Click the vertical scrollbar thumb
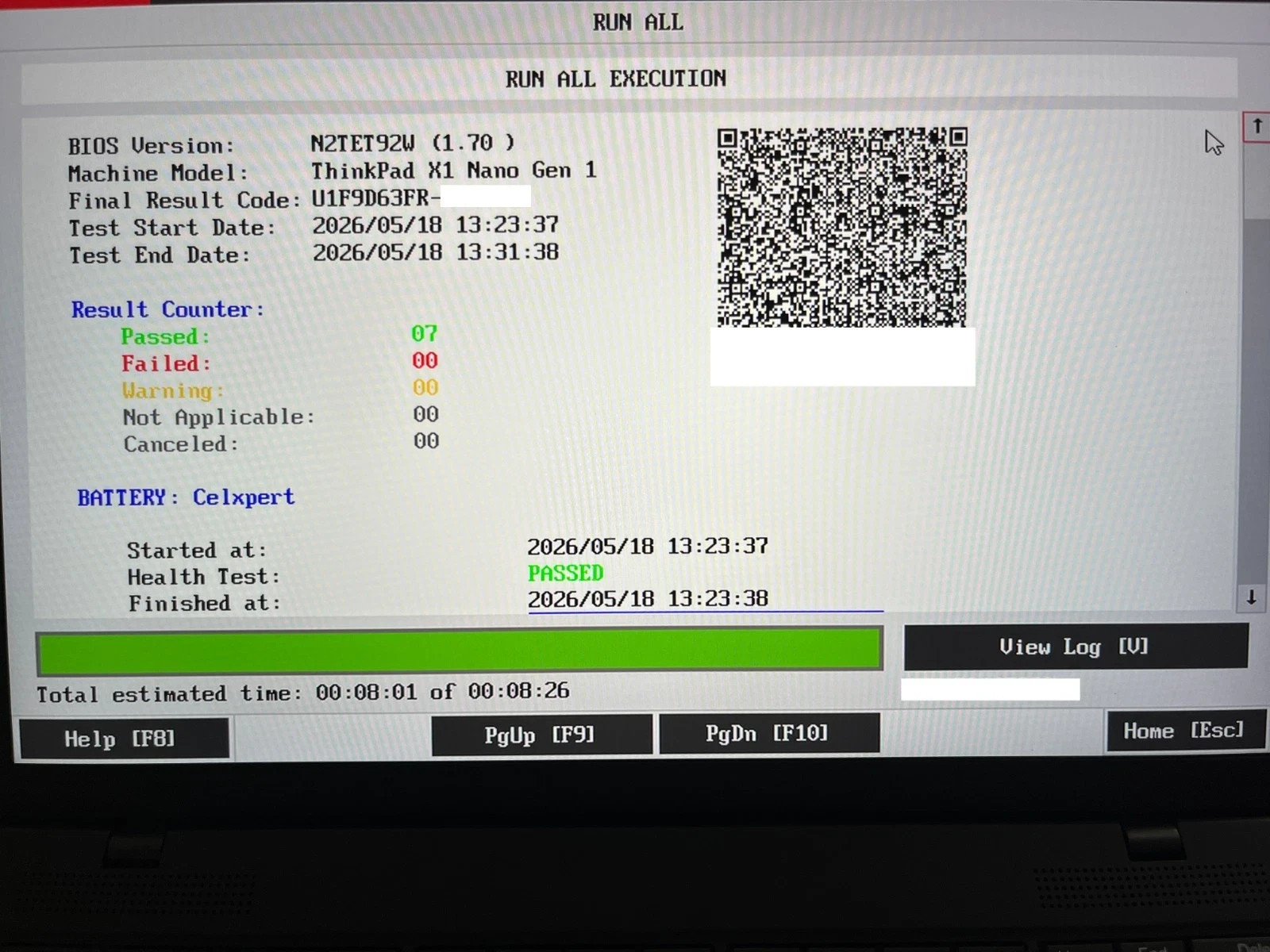Image resolution: width=1270 pixels, height=952 pixels. (x=1257, y=181)
